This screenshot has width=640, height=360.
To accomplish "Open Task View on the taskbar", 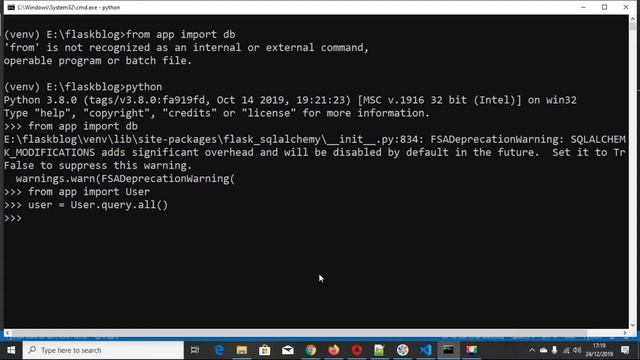I will click(195, 350).
